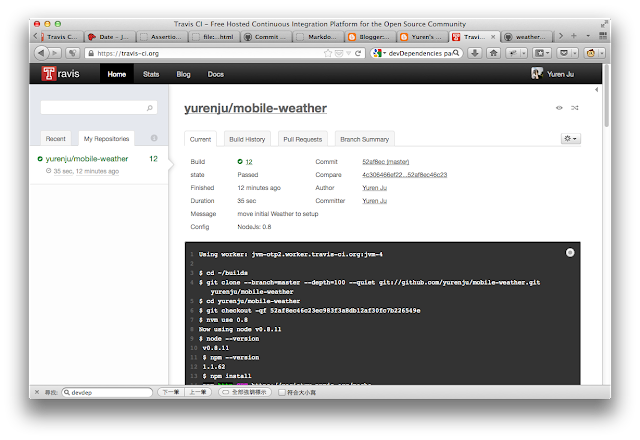This screenshot has height=440, width=640.
Task: Click the reload page icon in address bar
Action: [360, 53]
